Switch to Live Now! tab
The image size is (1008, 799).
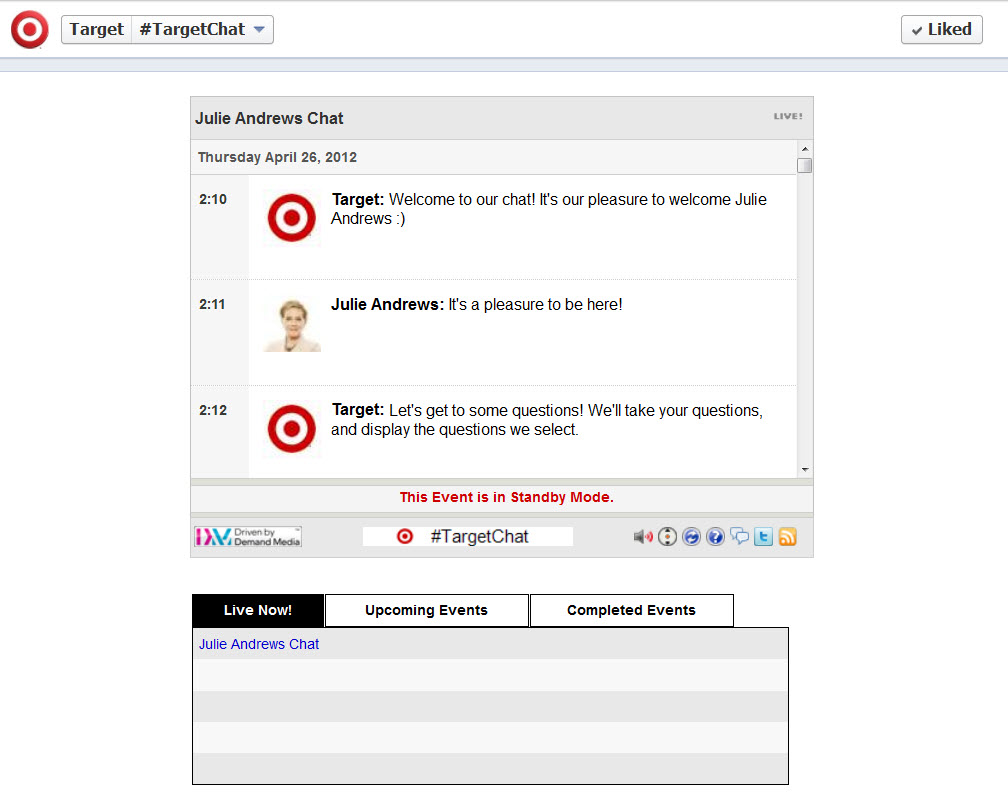tap(258, 611)
